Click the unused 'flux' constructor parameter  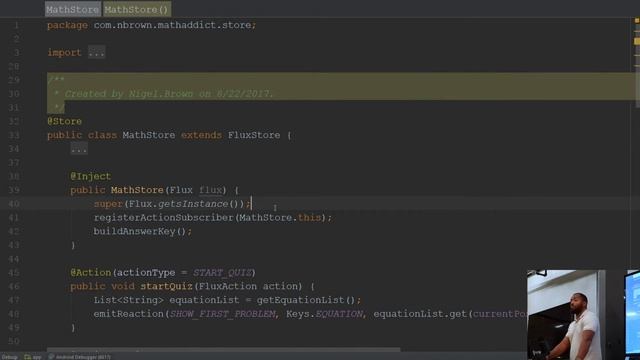click(210, 190)
